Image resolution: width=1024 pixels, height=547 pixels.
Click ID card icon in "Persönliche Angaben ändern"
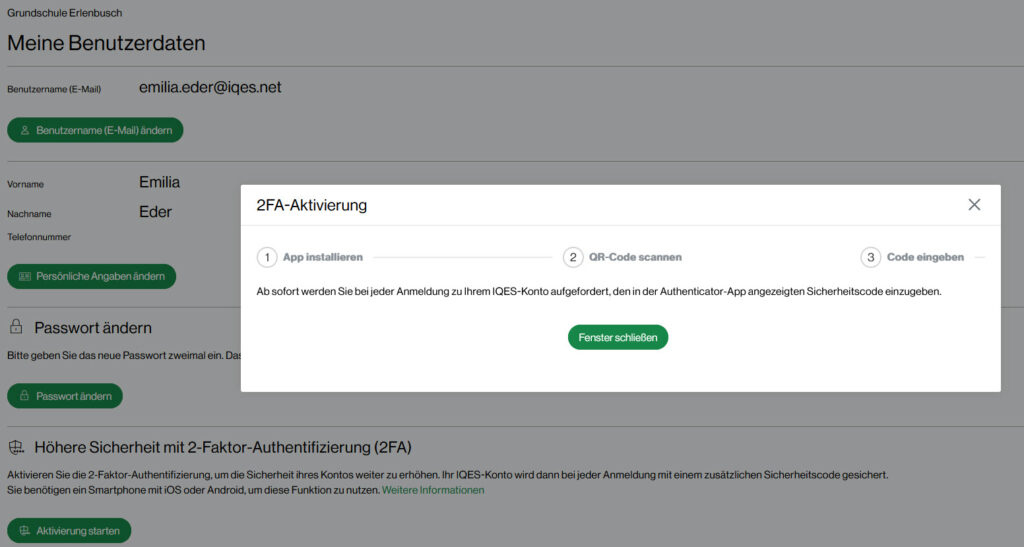[x=25, y=277]
